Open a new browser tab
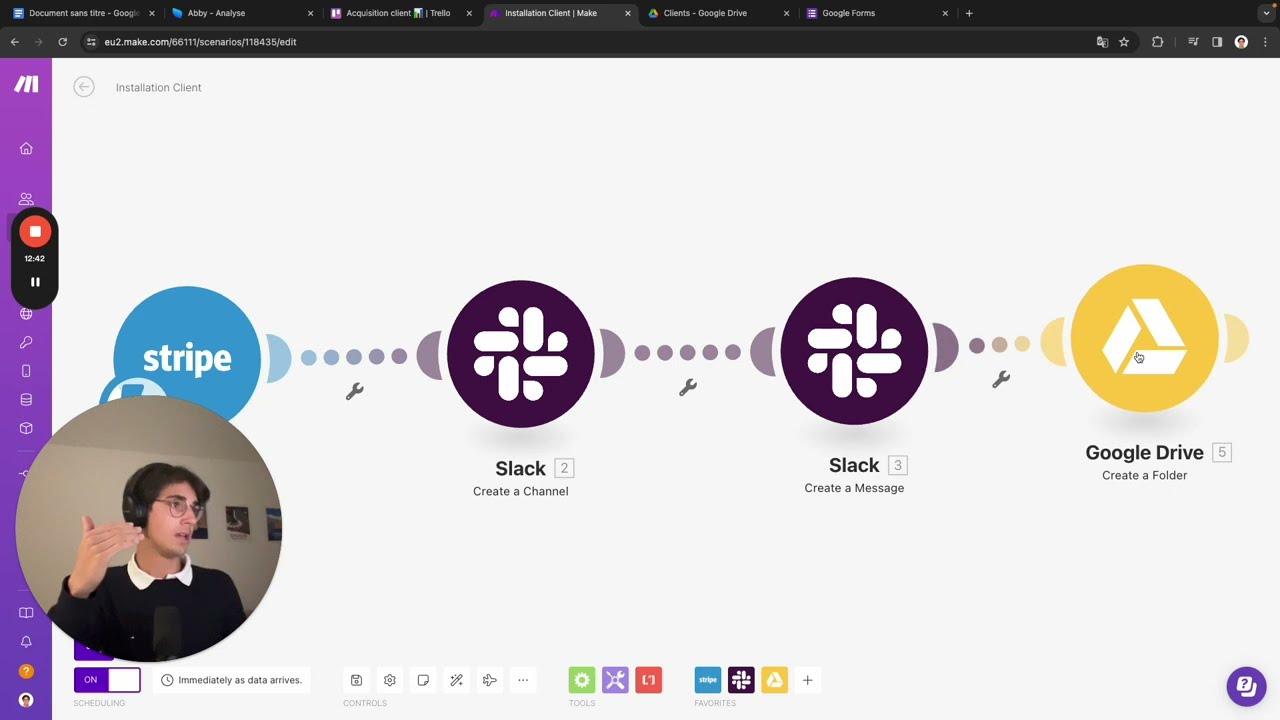1280x720 pixels. 969,13
